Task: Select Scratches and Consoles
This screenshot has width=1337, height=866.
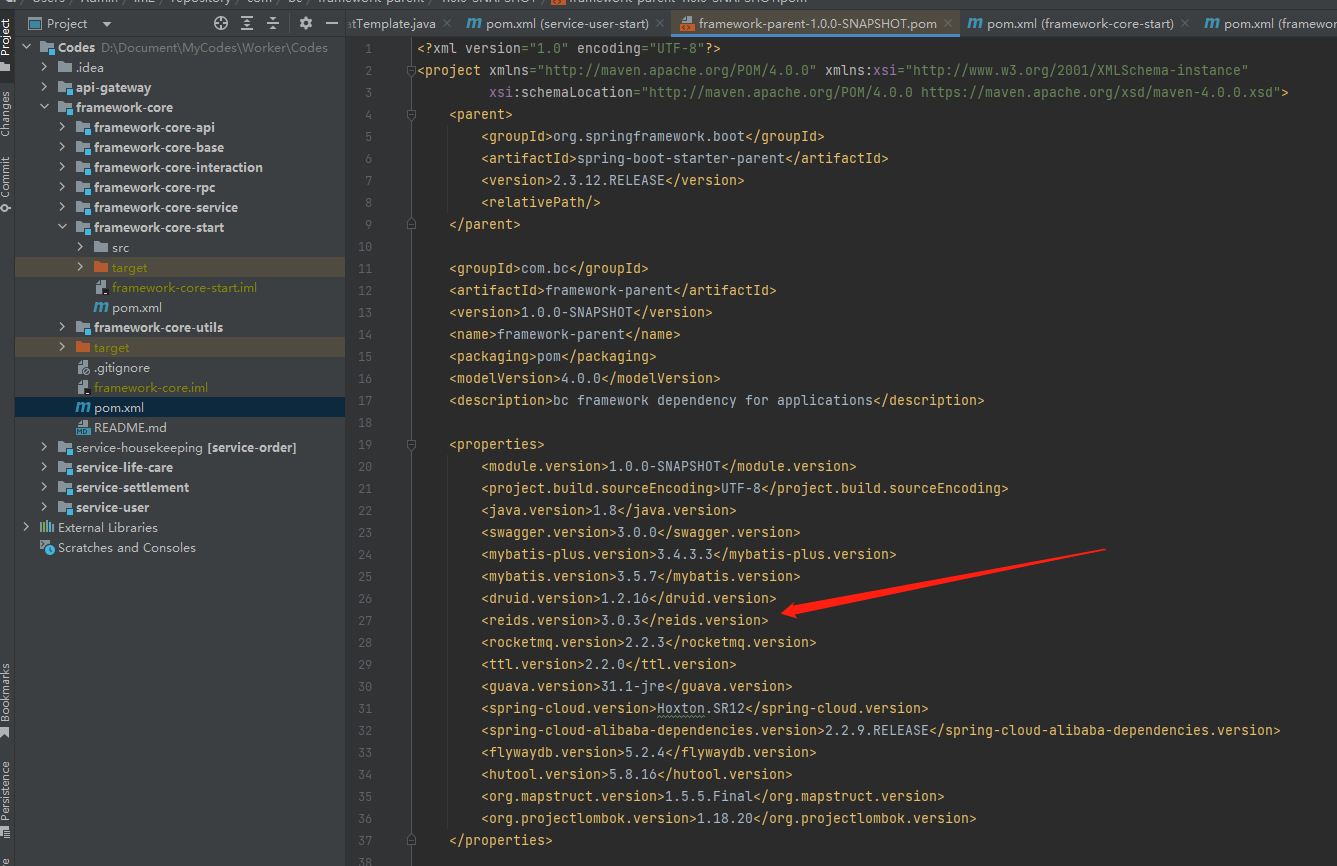Action: pyautogui.click(x=127, y=547)
